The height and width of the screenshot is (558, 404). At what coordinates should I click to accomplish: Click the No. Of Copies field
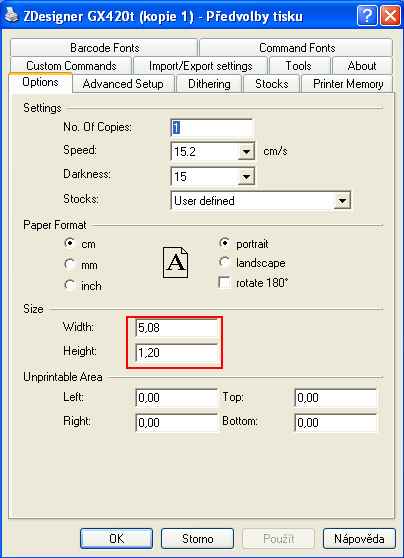click(x=212, y=128)
